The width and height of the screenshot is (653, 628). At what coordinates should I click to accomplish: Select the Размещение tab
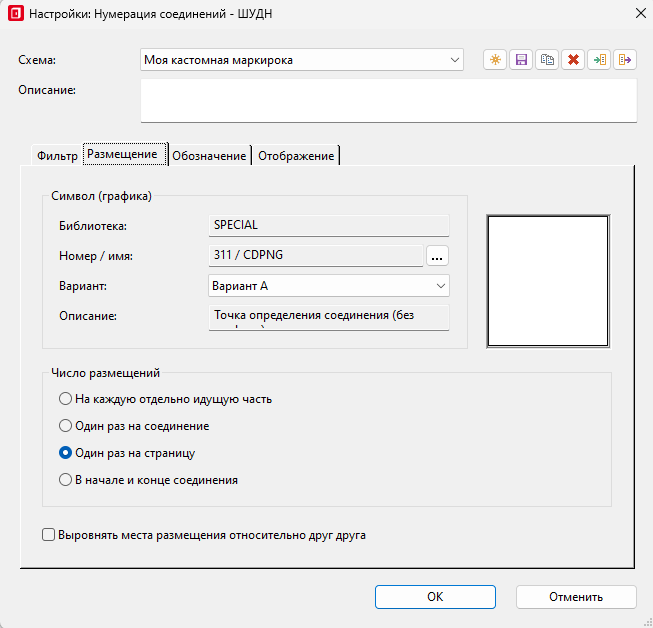[x=125, y=154]
